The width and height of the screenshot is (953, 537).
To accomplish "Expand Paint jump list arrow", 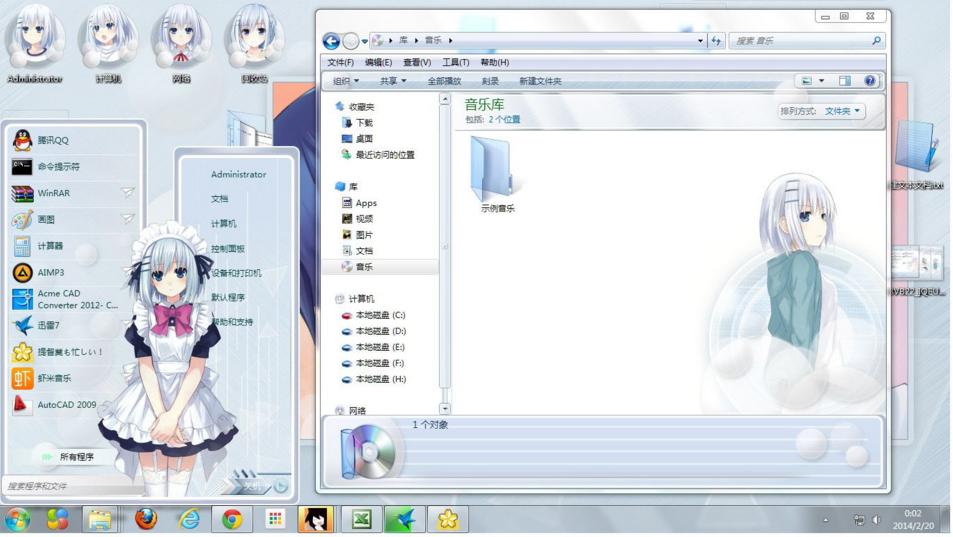I will point(128,219).
